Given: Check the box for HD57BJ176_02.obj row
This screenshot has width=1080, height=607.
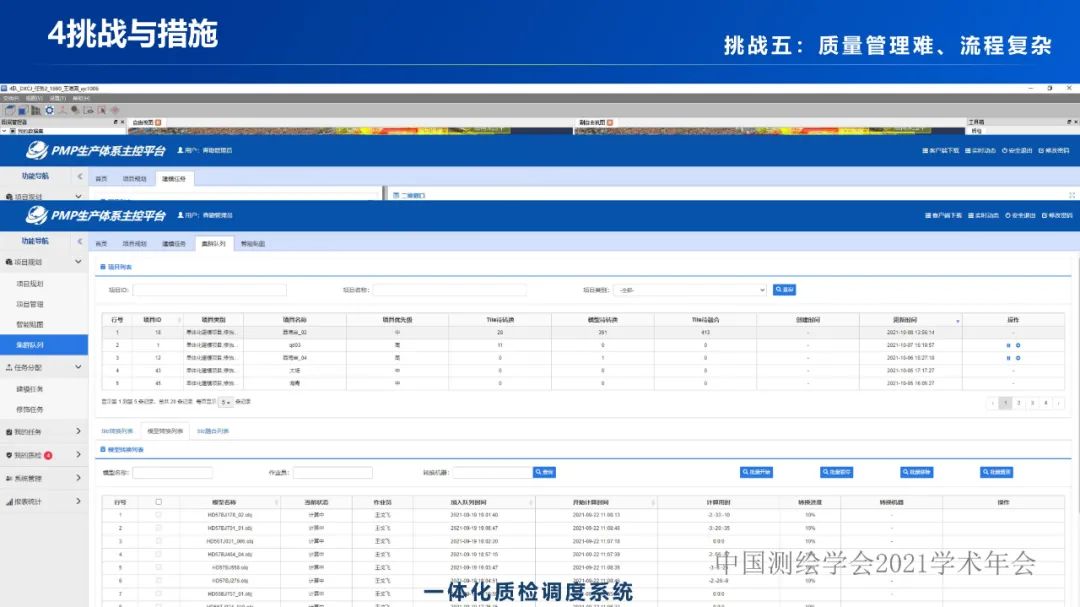Looking at the screenshot, I should pos(158,515).
